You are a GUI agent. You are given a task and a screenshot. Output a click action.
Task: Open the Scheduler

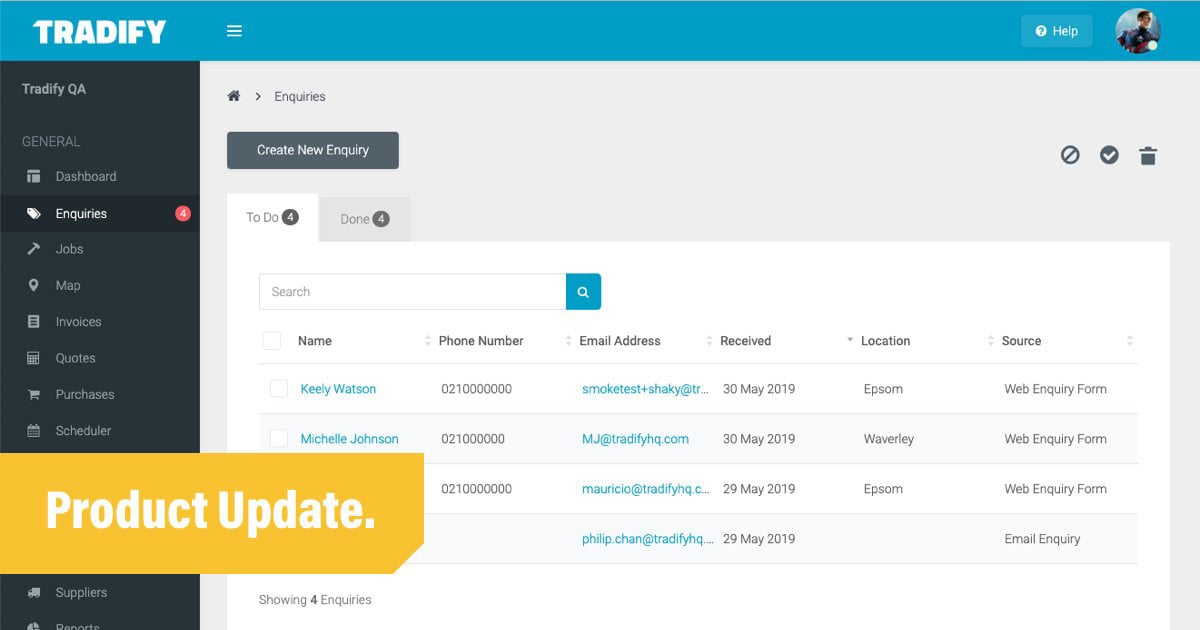coord(81,430)
